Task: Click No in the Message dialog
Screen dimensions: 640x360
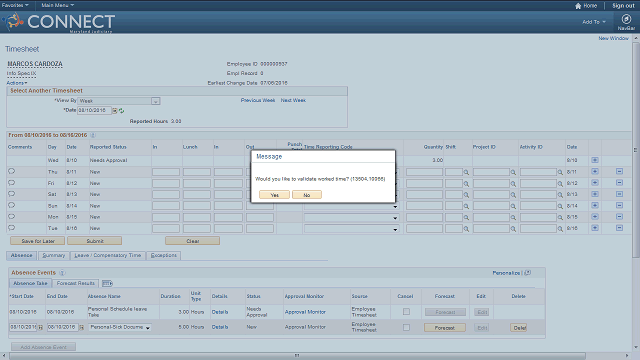Action: click(x=307, y=195)
